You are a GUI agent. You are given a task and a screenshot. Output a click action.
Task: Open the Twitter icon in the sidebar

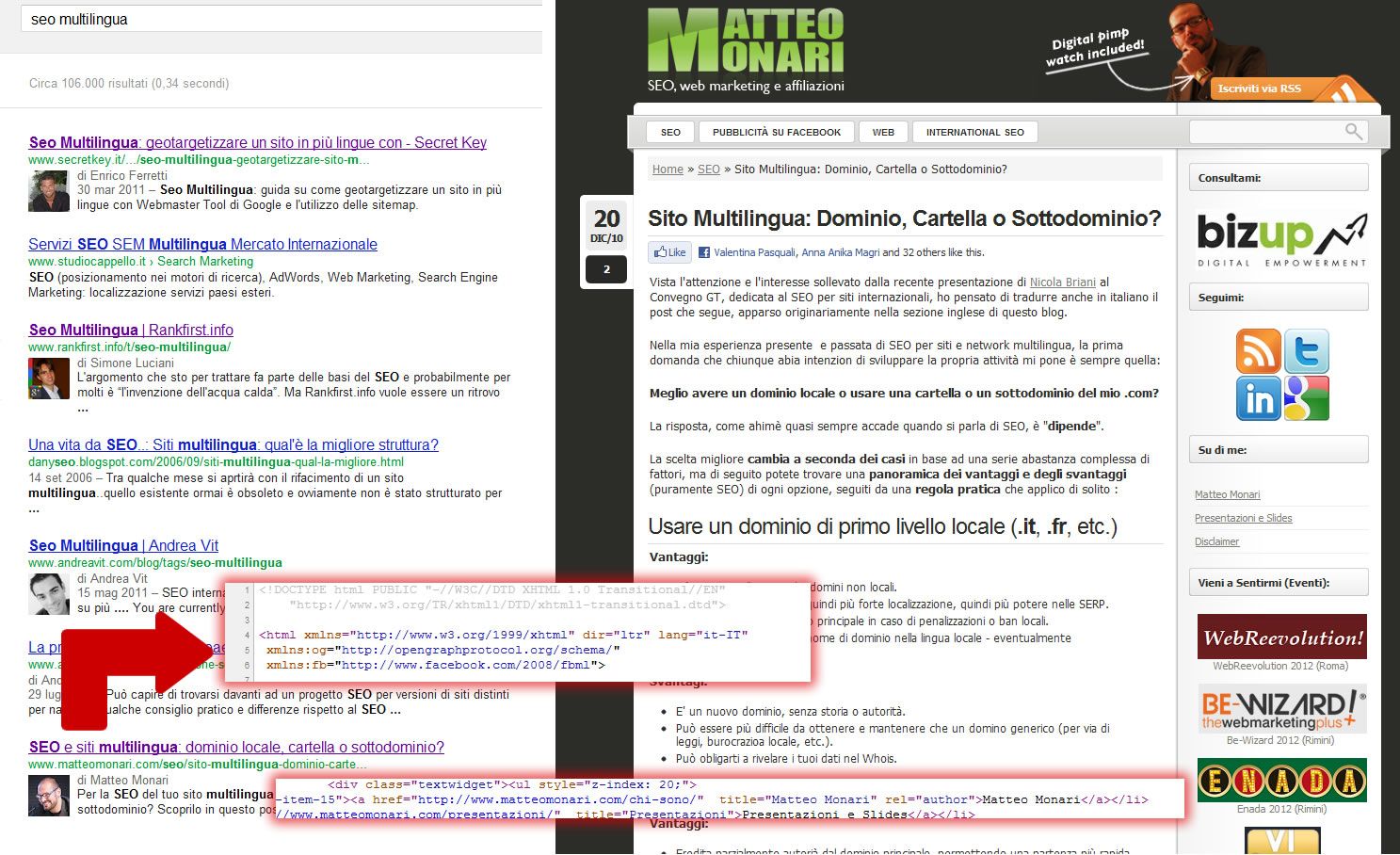pos(1307,351)
